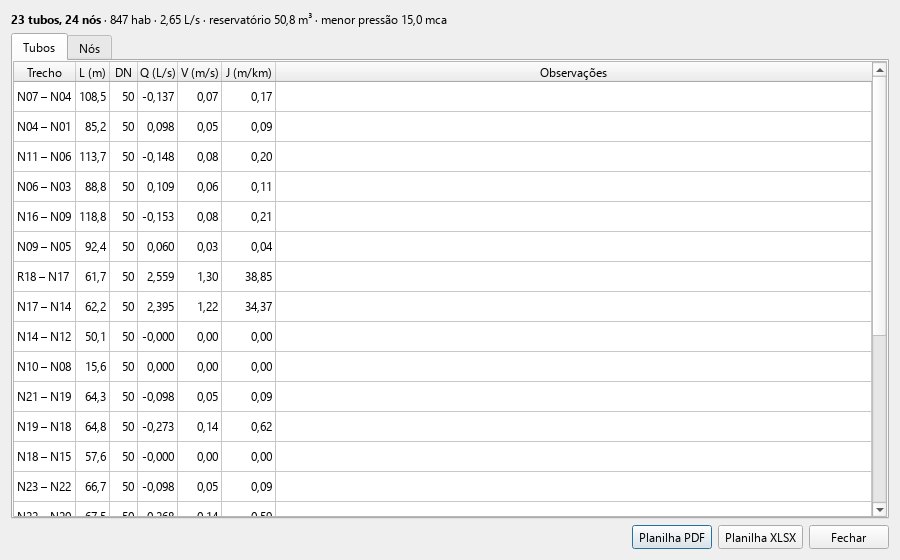Click the J (m/km) column header

(x=249, y=72)
